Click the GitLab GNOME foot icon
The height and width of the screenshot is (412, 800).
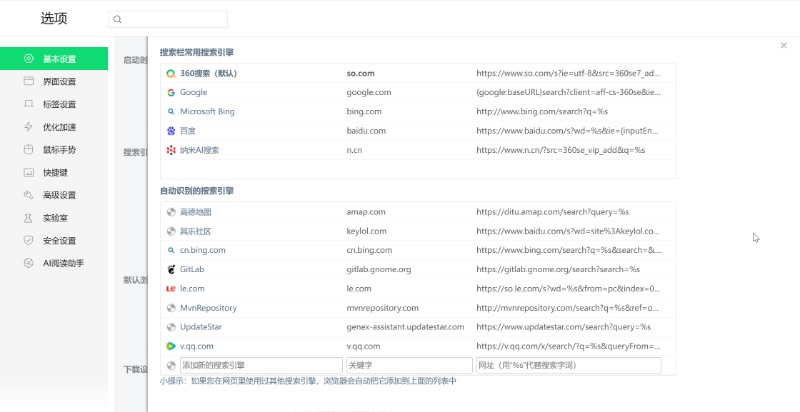coord(171,269)
